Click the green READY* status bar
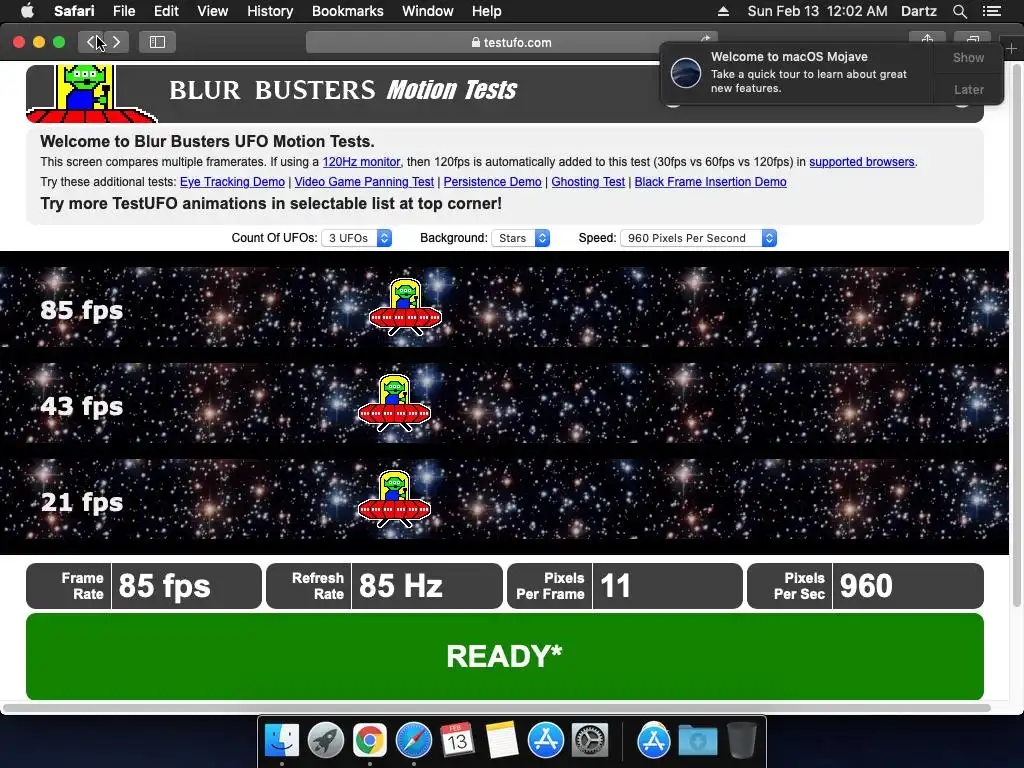The height and width of the screenshot is (768, 1024). pos(505,656)
